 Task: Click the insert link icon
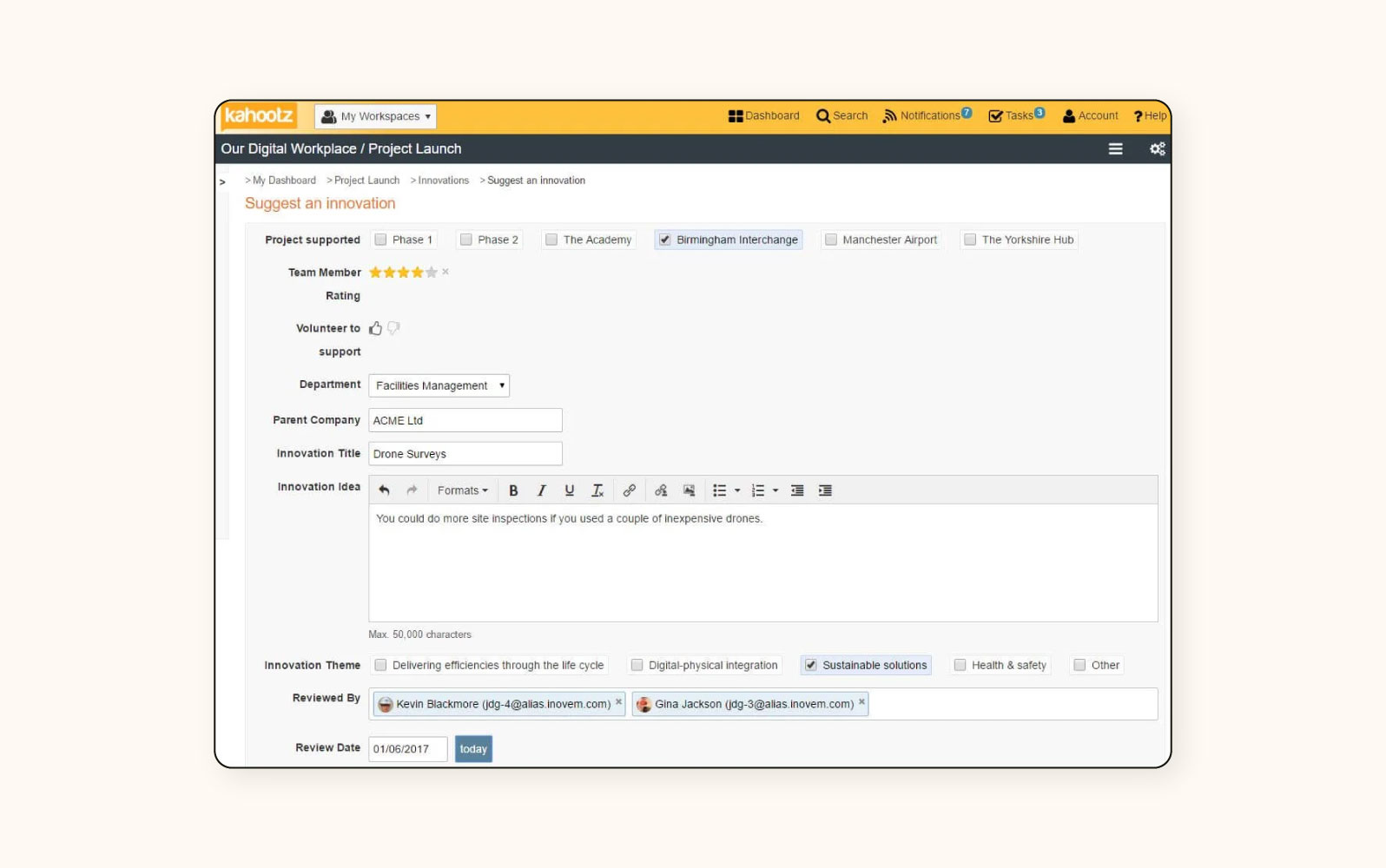(629, 490)
